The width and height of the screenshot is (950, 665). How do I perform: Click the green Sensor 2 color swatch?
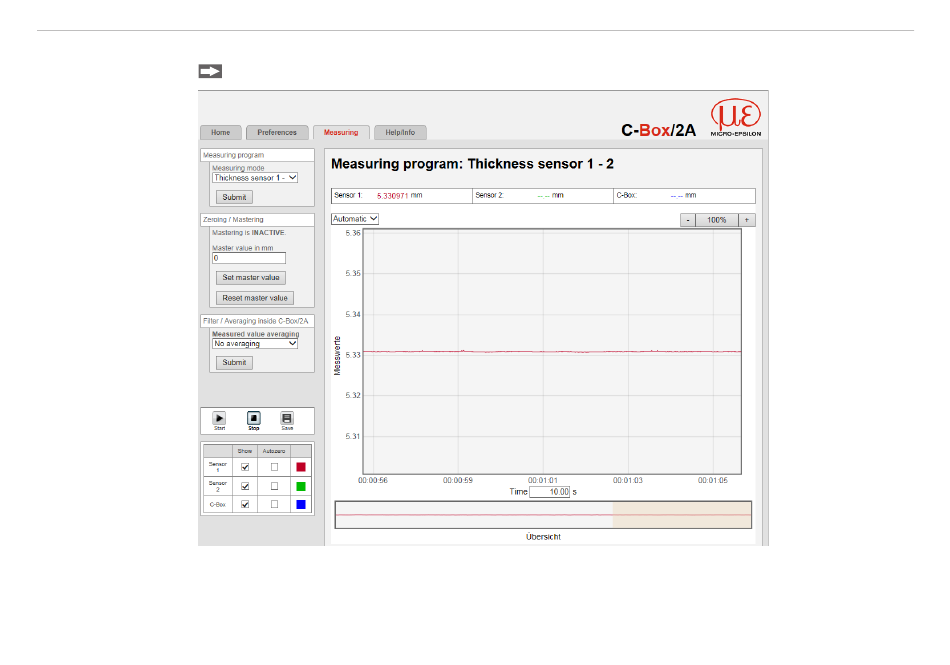(301, 486)
